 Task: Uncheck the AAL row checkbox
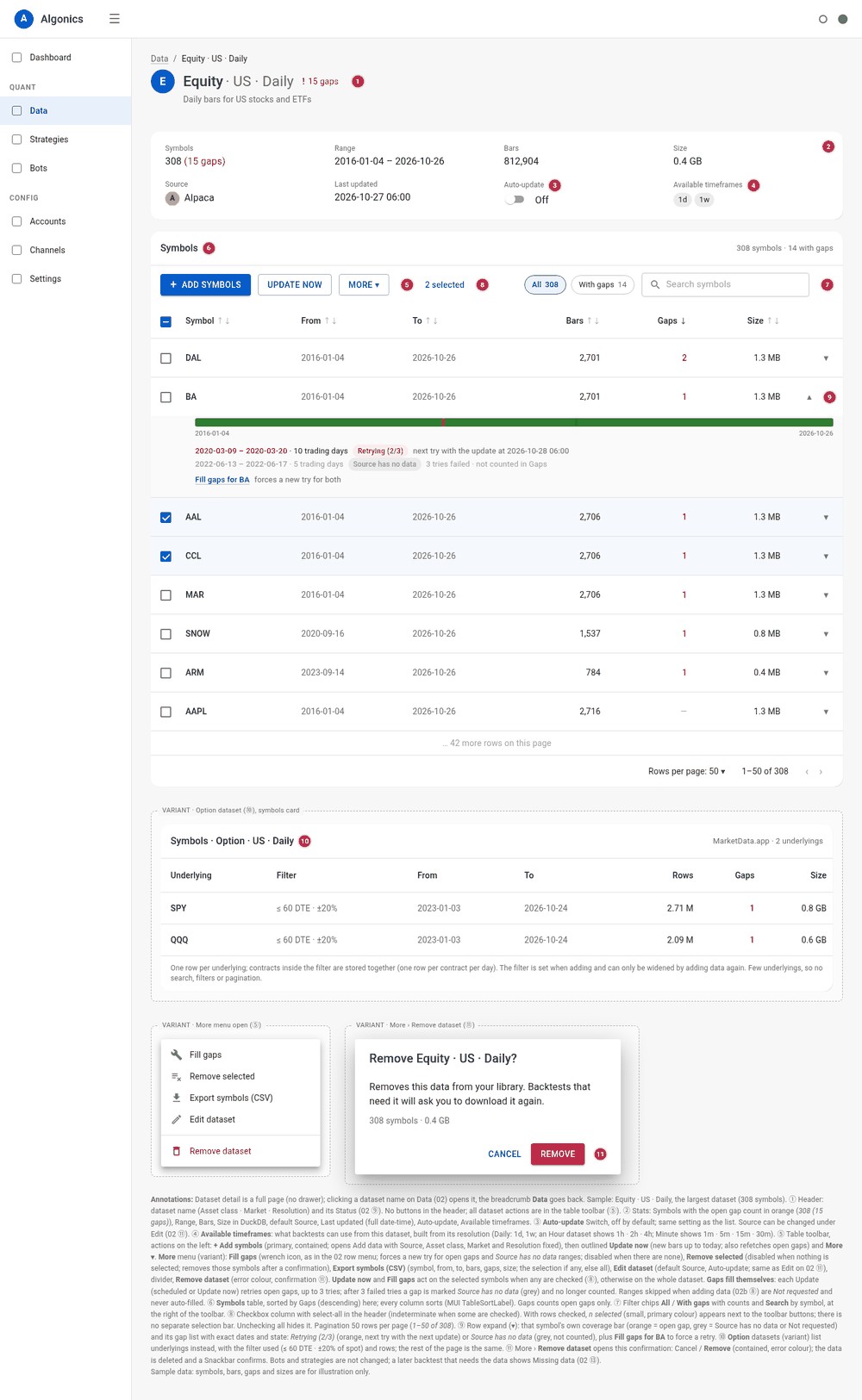pos(166,518)
